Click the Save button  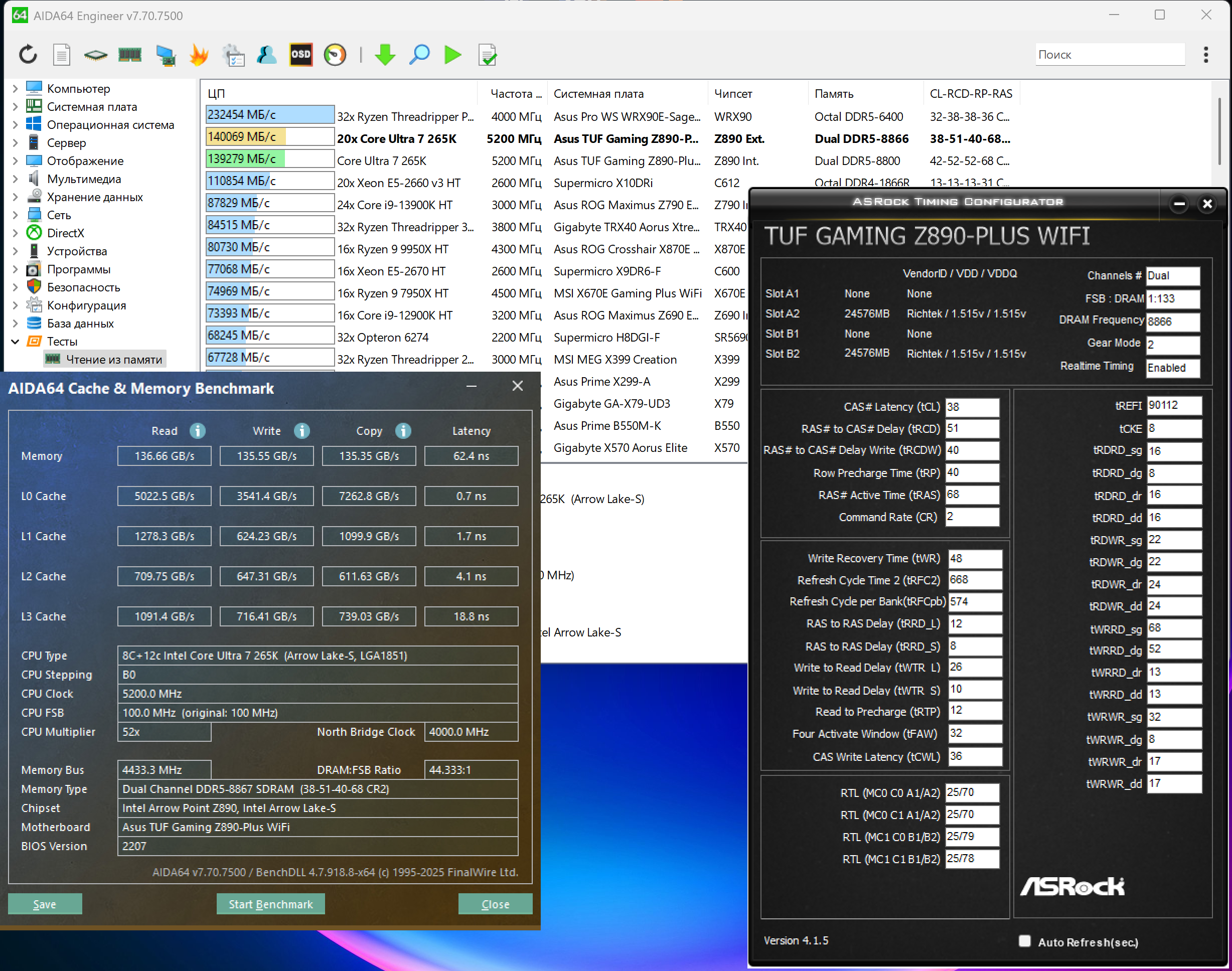point(45,904)
